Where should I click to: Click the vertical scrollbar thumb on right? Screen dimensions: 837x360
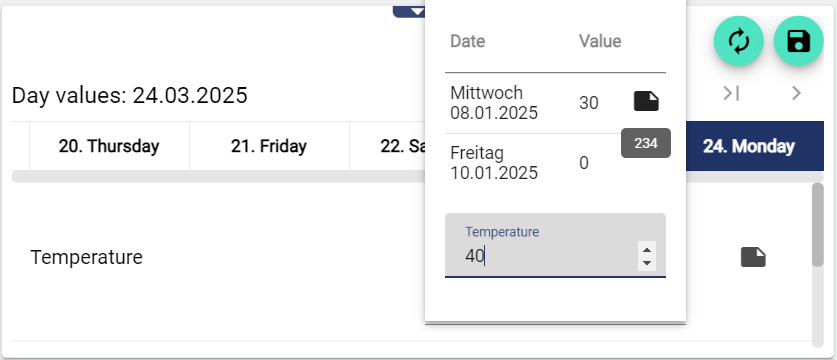(817, 224)
